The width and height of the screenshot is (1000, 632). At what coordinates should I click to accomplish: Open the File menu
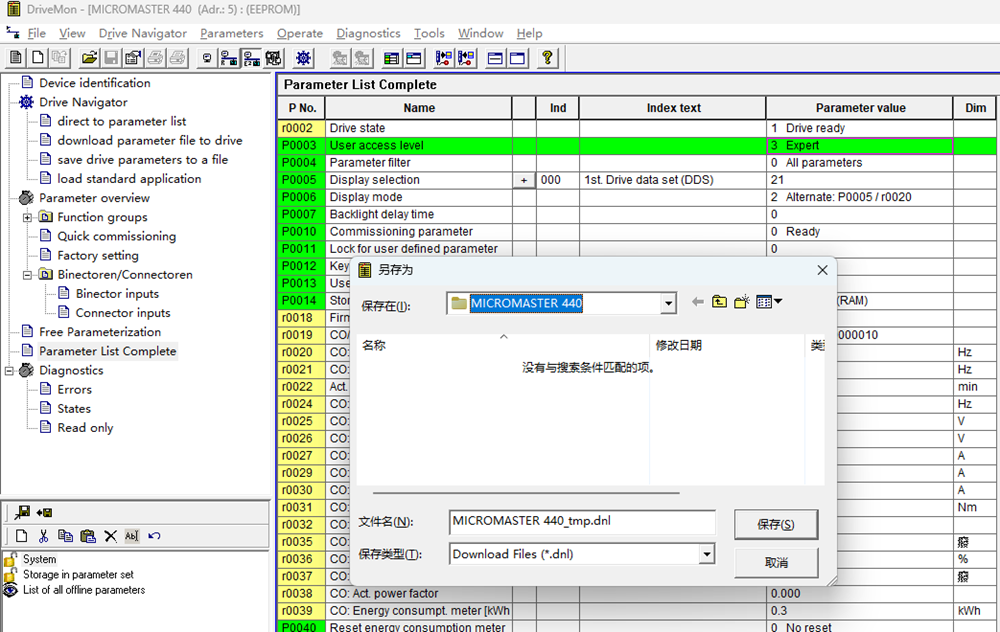(x=36, y=33)
